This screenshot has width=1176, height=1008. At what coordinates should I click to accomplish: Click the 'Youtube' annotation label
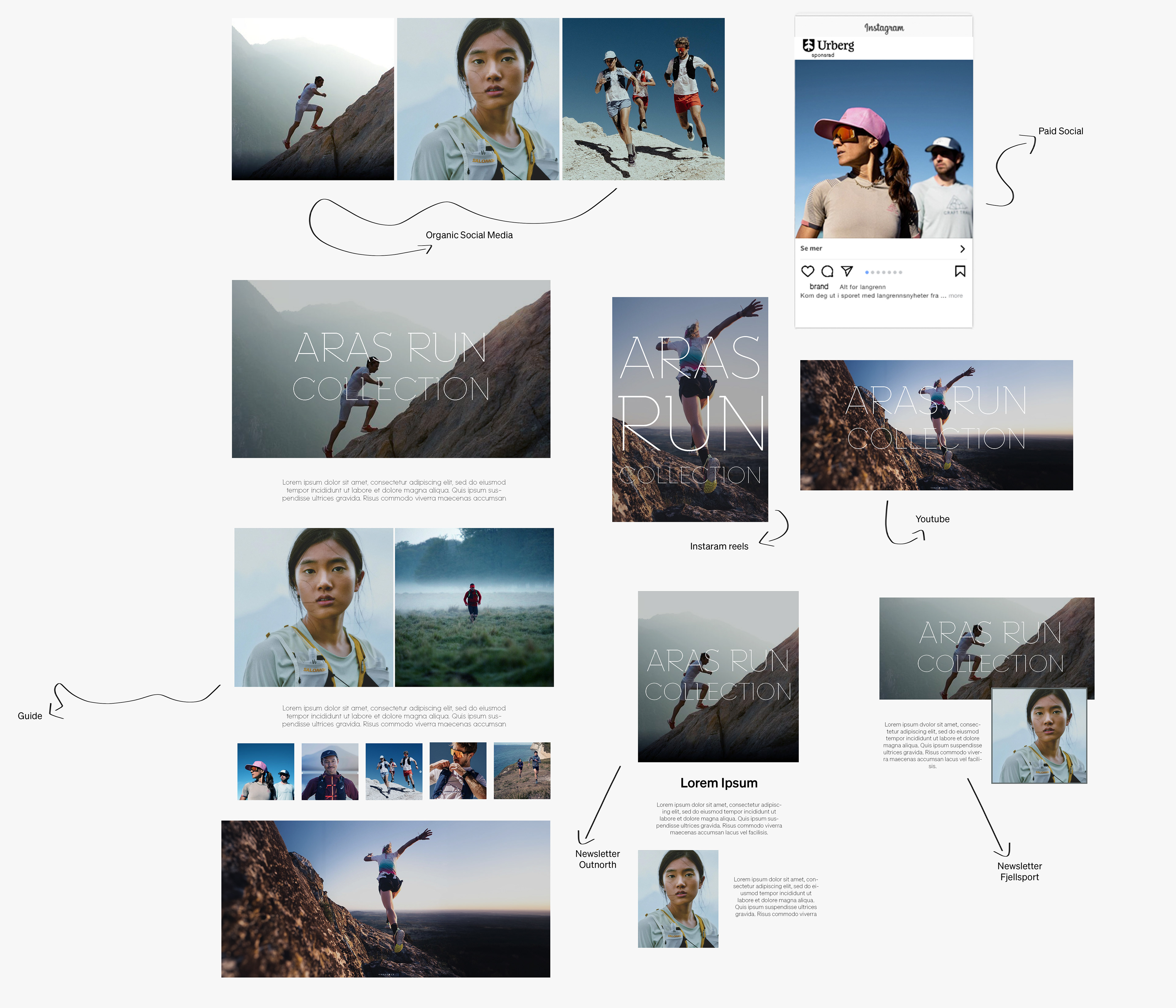[932, 519]
